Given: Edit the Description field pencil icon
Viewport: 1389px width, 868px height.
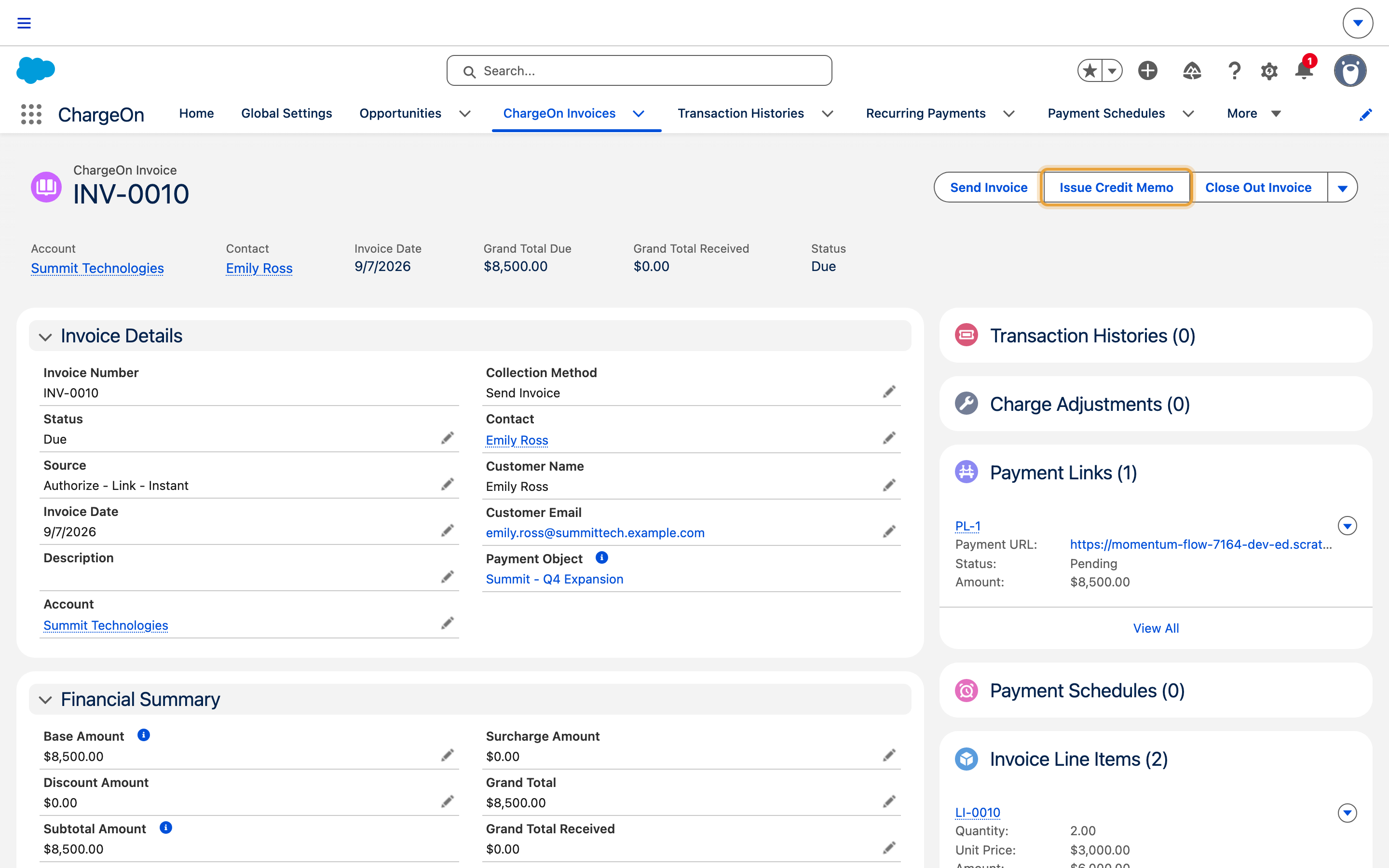Looking at the screenshot, I should tap(447, 577).
